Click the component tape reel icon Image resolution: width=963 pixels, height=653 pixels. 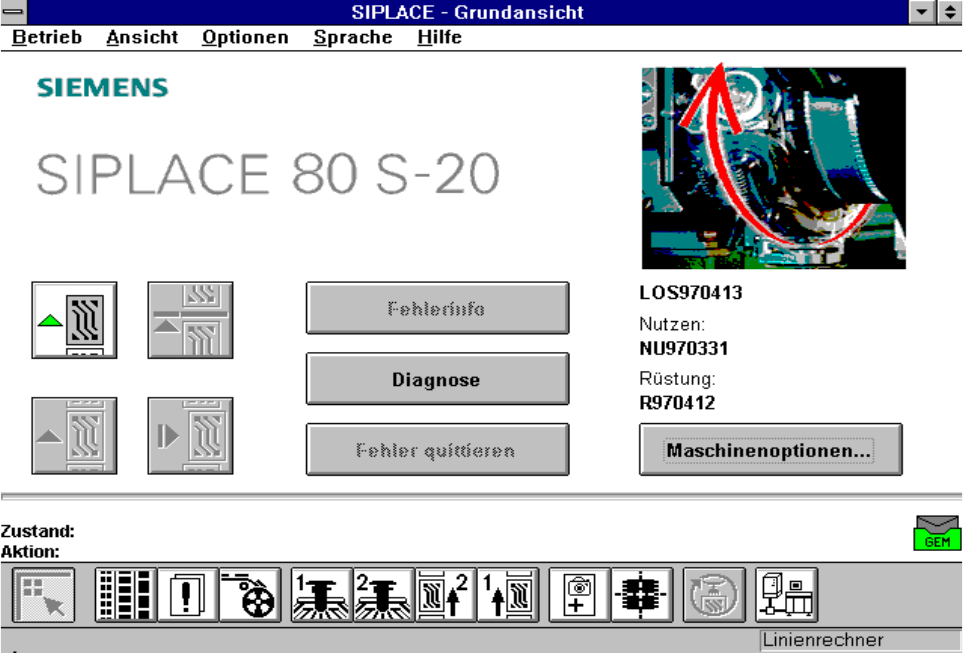coord(250,595)
